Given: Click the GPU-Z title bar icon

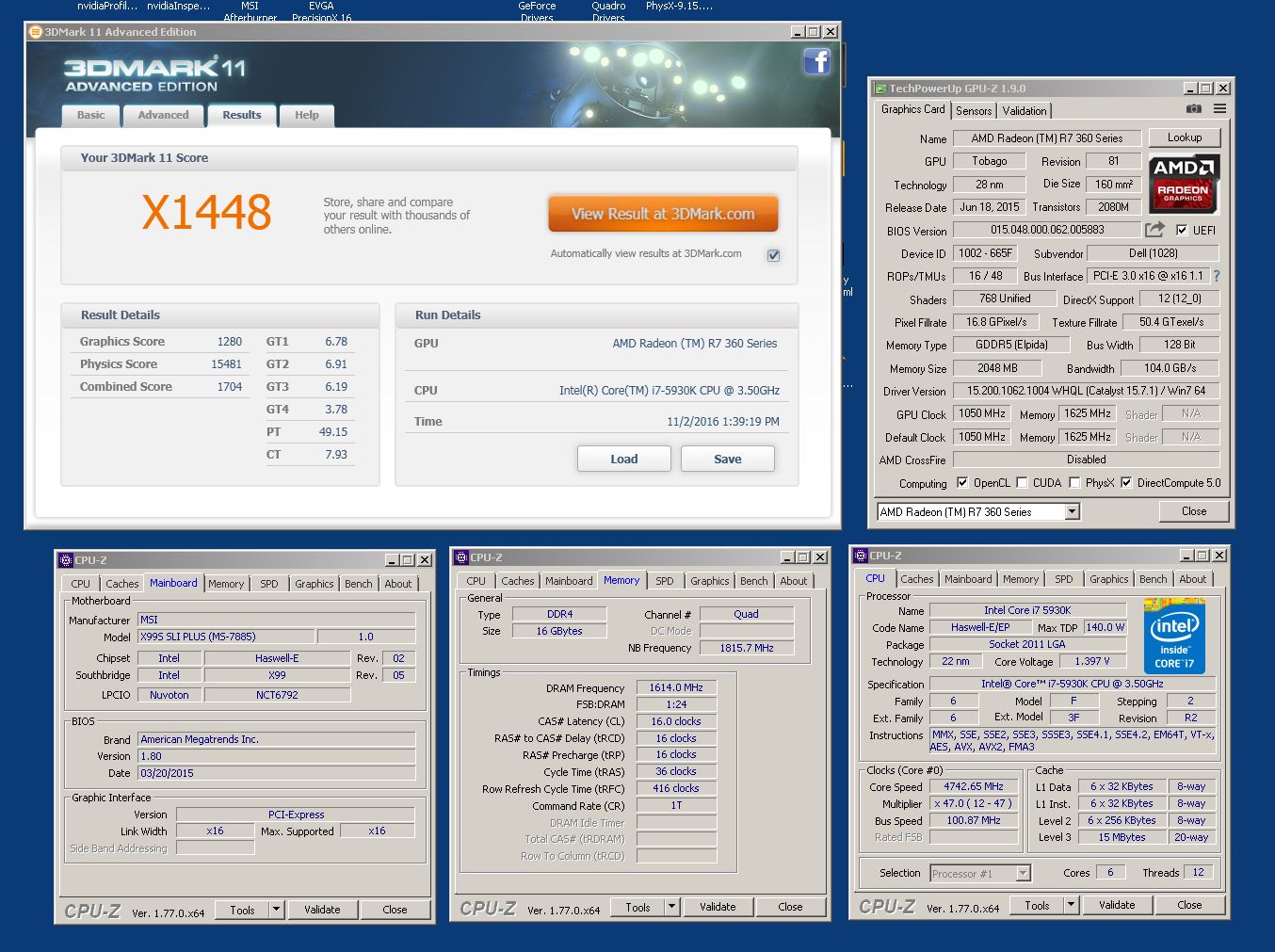Looking at the screenshot, I should [880, 89].
